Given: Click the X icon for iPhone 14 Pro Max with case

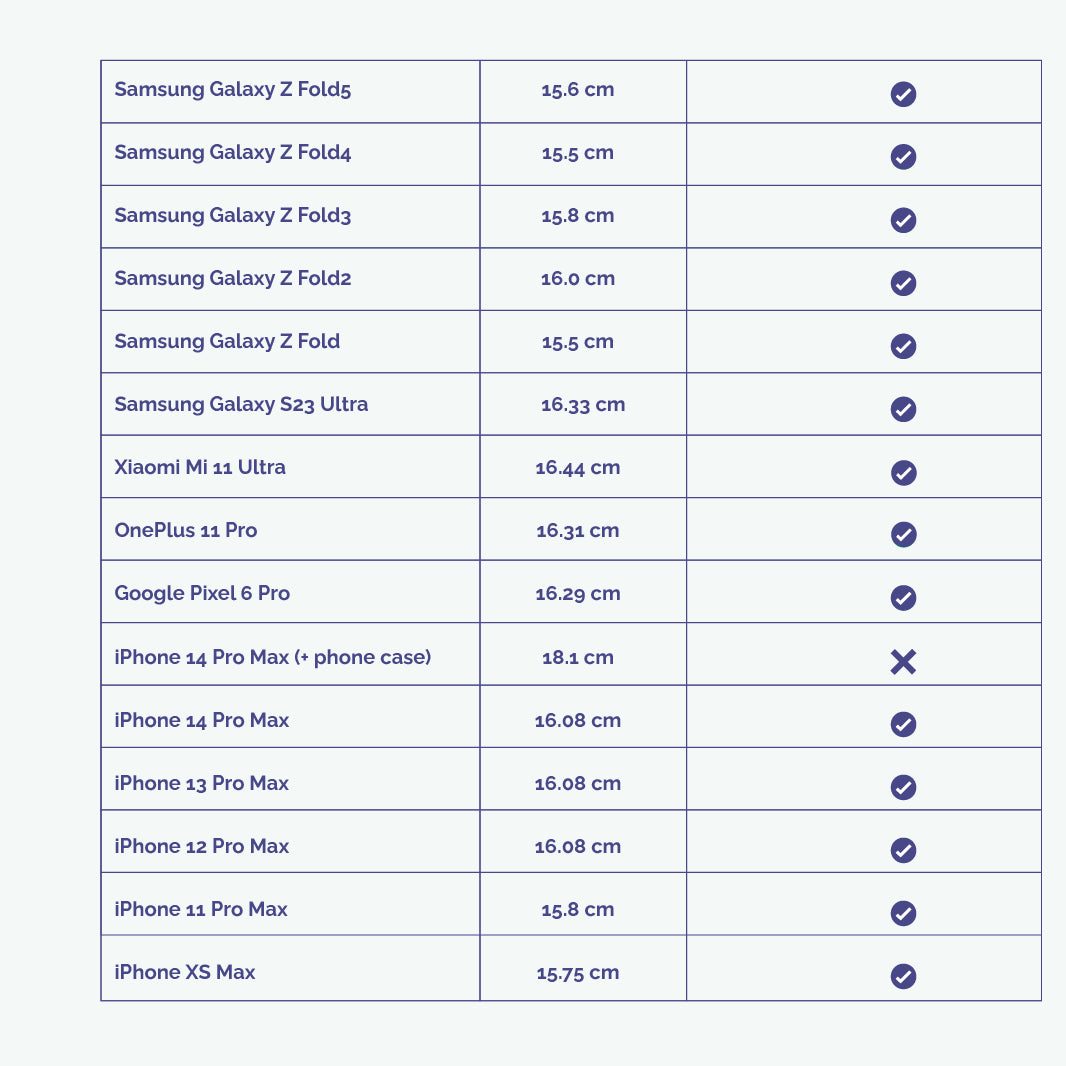Looking at the screenshot, I should click(x=903, y=661).
